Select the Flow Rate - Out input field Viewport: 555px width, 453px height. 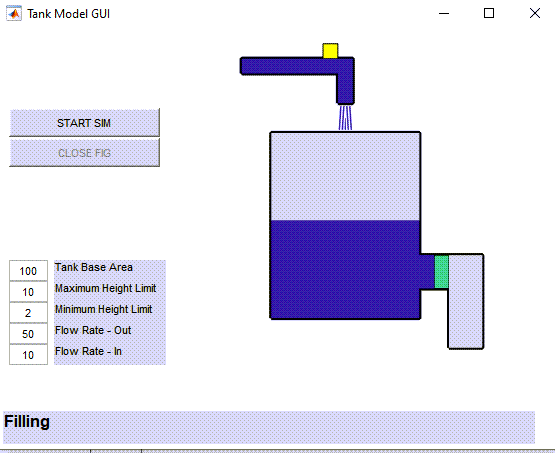pos(28,334)
